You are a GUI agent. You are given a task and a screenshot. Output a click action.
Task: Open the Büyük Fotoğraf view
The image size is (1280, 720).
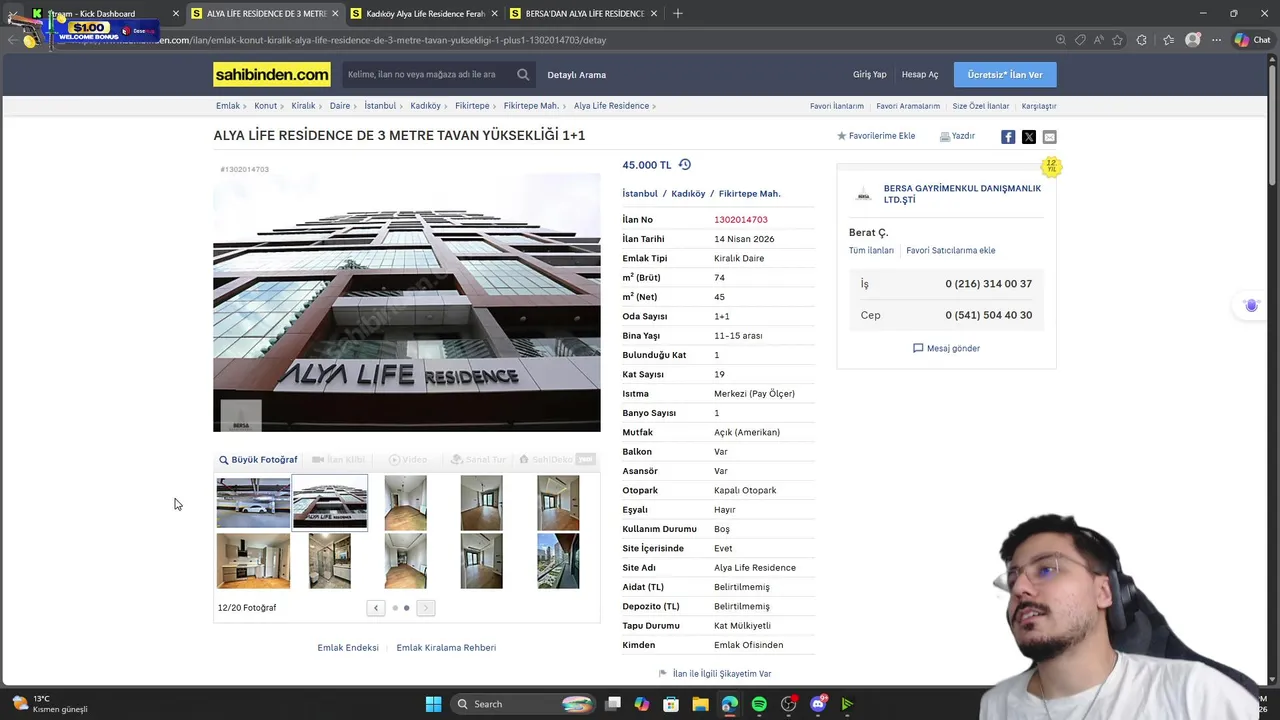click(258, 460)
